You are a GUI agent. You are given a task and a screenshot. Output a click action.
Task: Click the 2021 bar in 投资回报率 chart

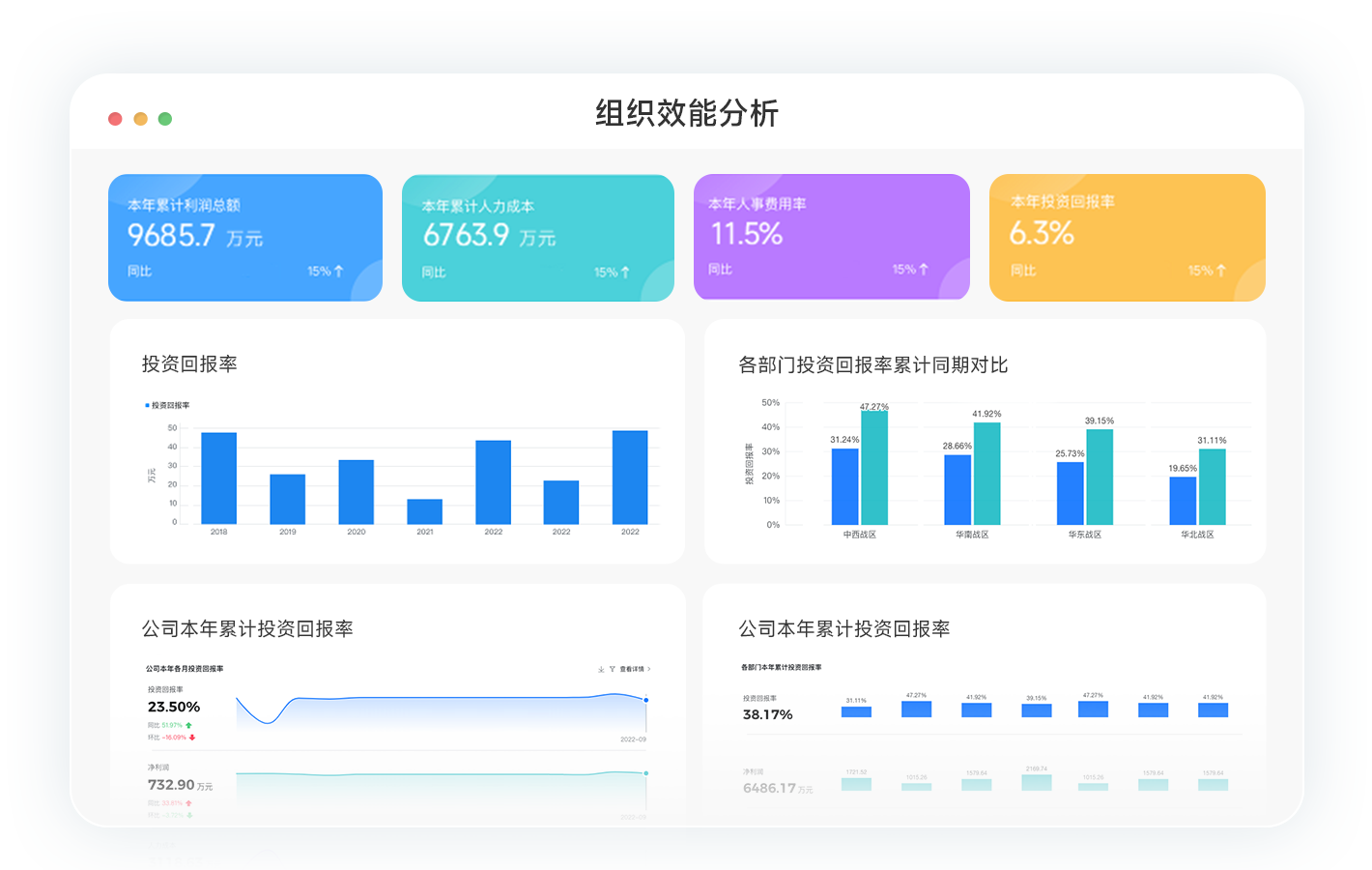tap(425, 511)
